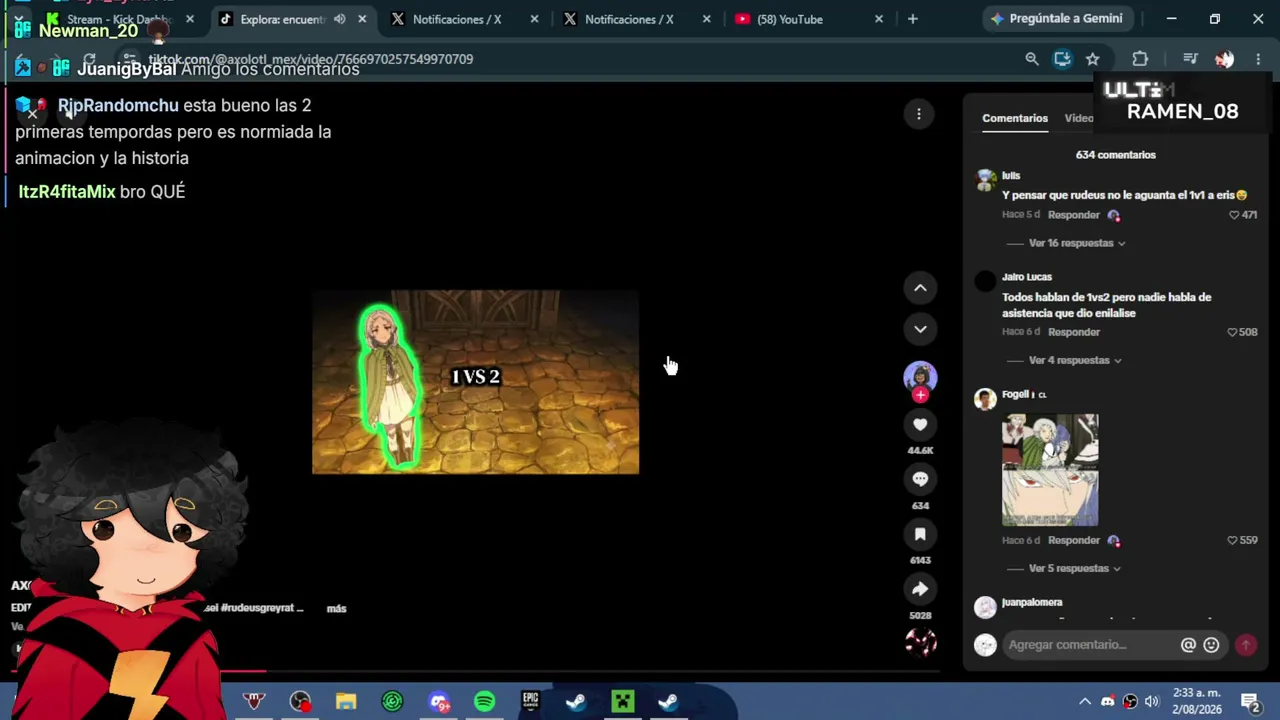Expand 'Ver 5 respuestas' under Fogell's comment

point(1074,568)
